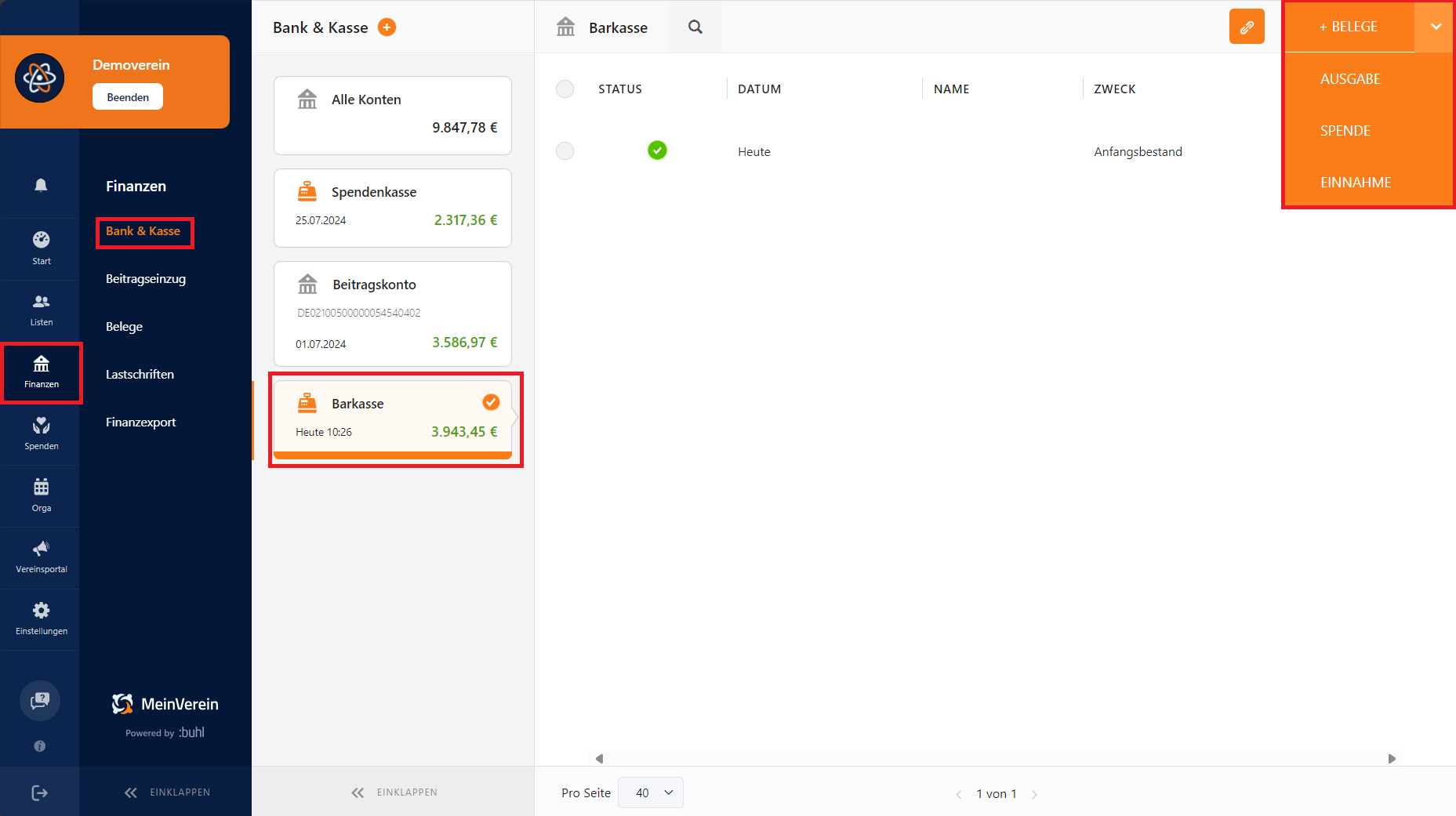The height and width of the screenshot is (816, 1456).
Task: Click the info icon in sidebar
Action: pyautogui.click(x=40, y=746)
